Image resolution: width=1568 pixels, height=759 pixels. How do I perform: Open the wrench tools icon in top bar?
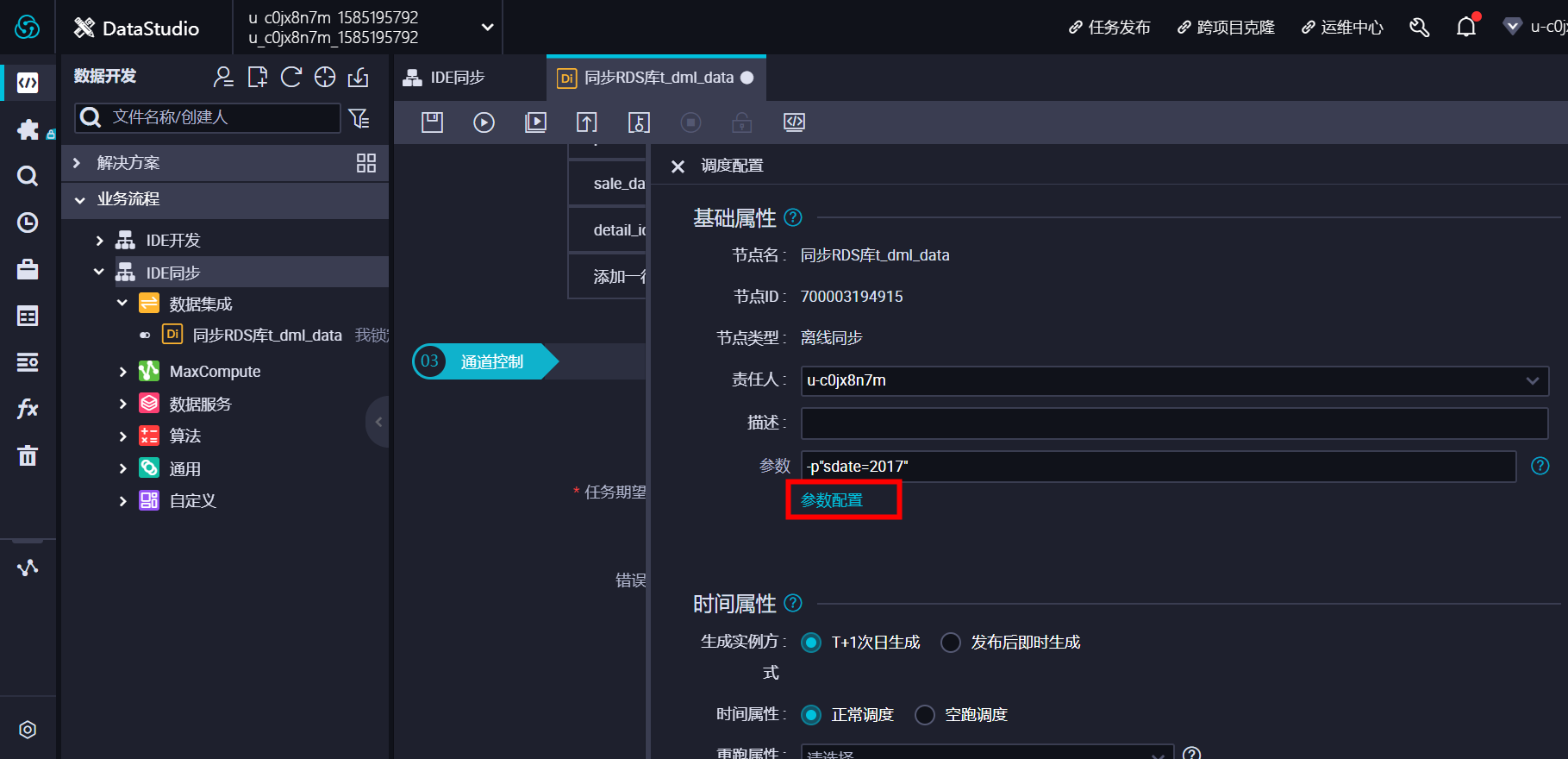pyautogui.click(x=1419, y=28)
